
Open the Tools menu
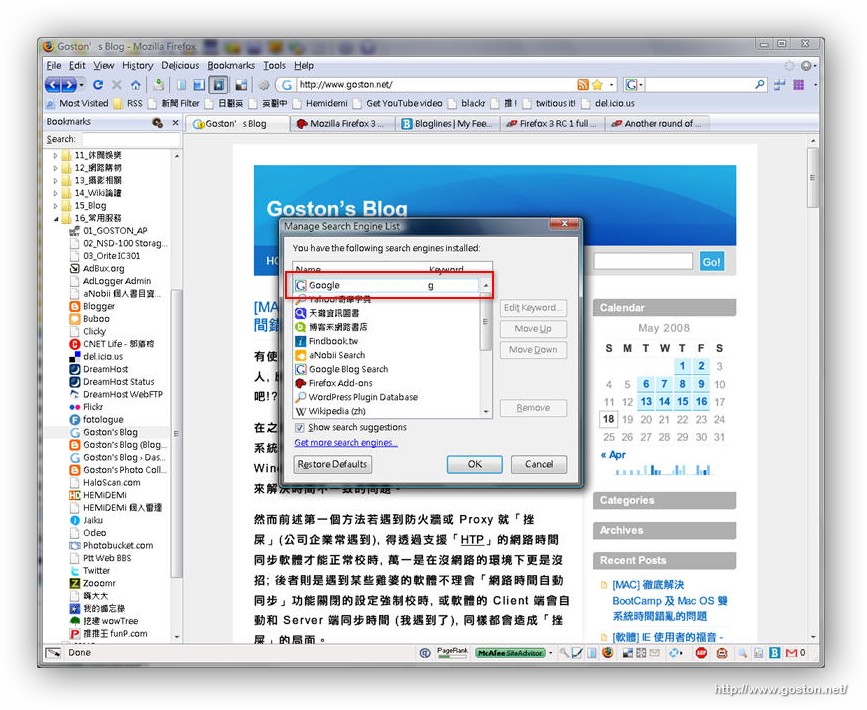point(274,65)
